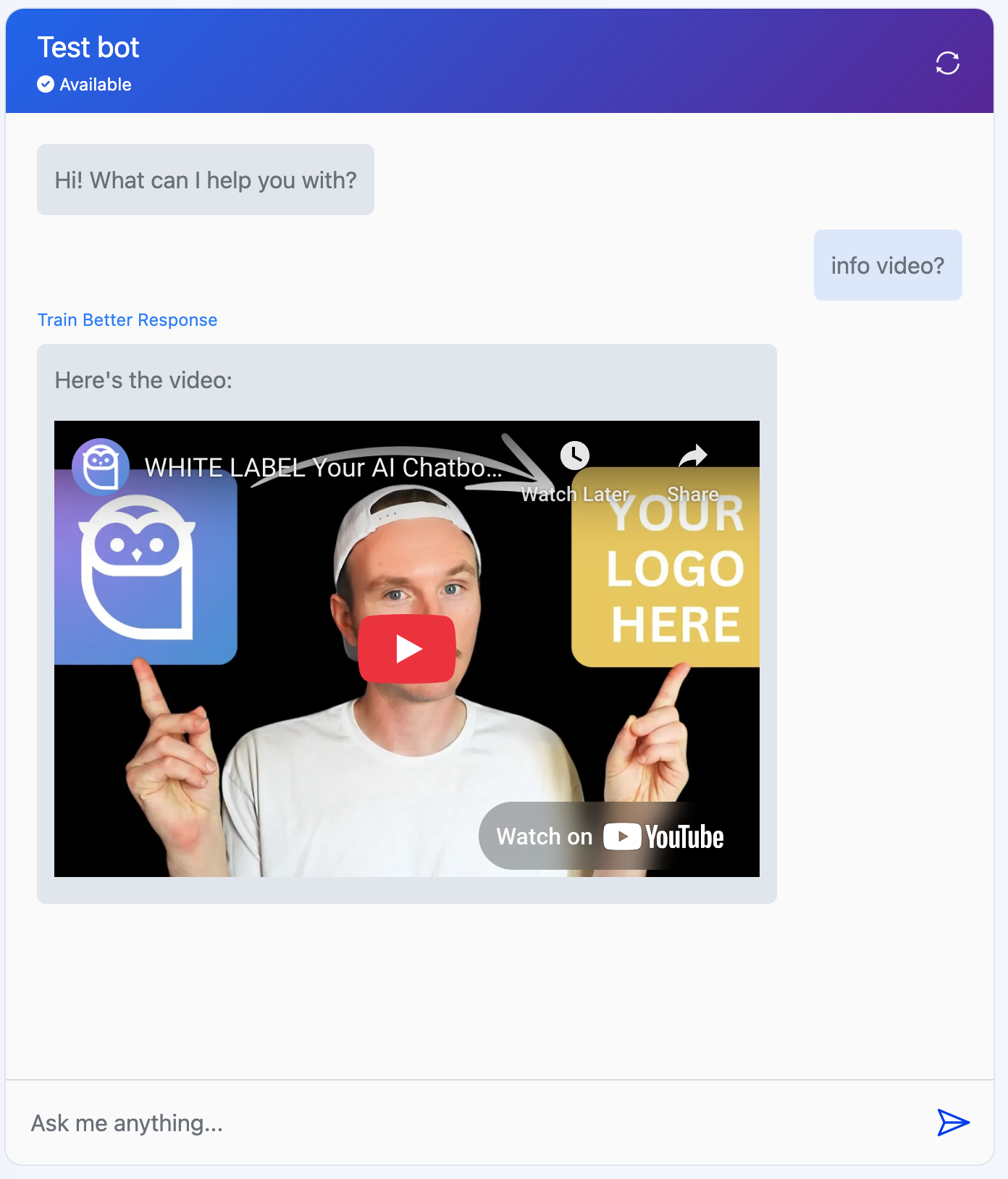Open the owl channel avatar on video
Viewport: 1008px width, 1179px height.
coord(101,467)
